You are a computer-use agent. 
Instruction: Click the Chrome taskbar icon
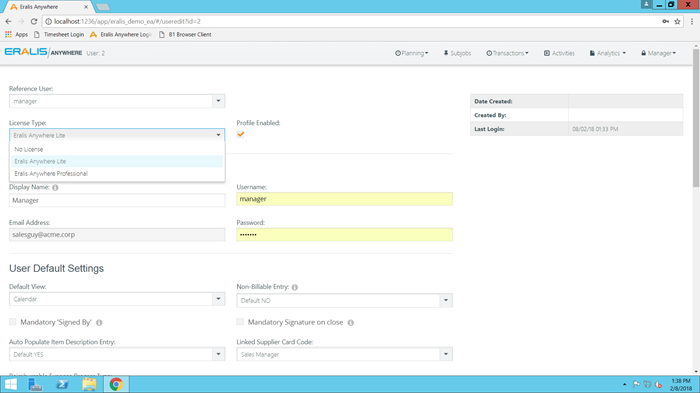click(116, 384)
